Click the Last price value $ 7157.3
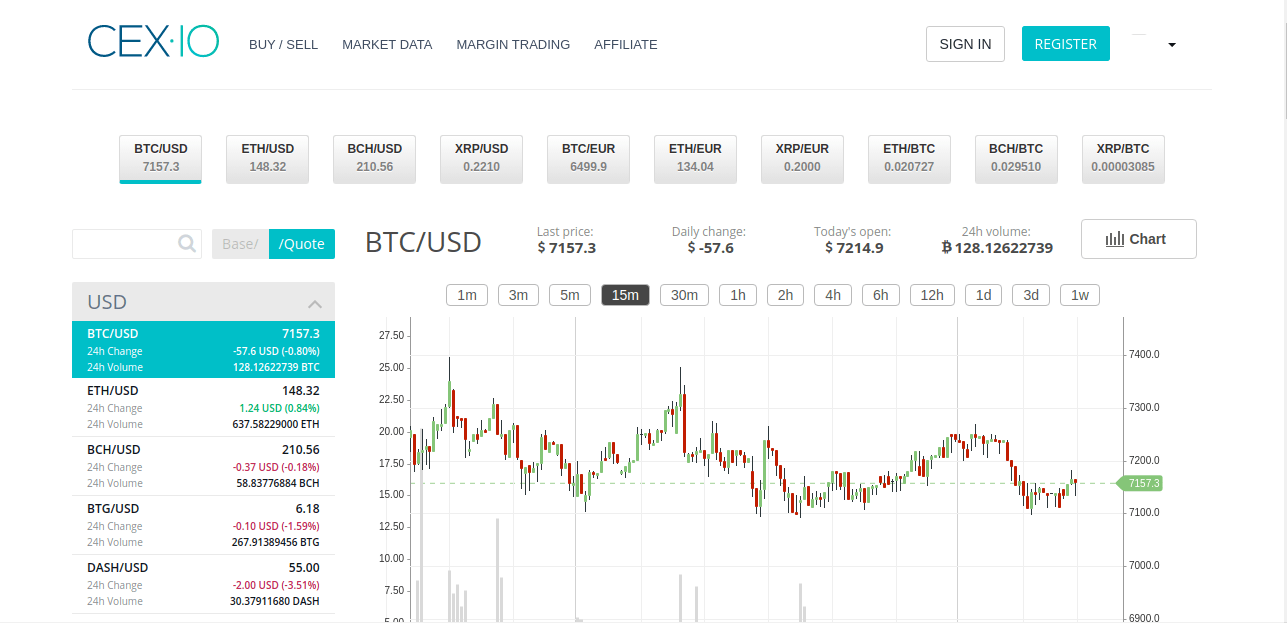Image resolution: width=1287 pixels, height=623 pixels. click(567, 247)
